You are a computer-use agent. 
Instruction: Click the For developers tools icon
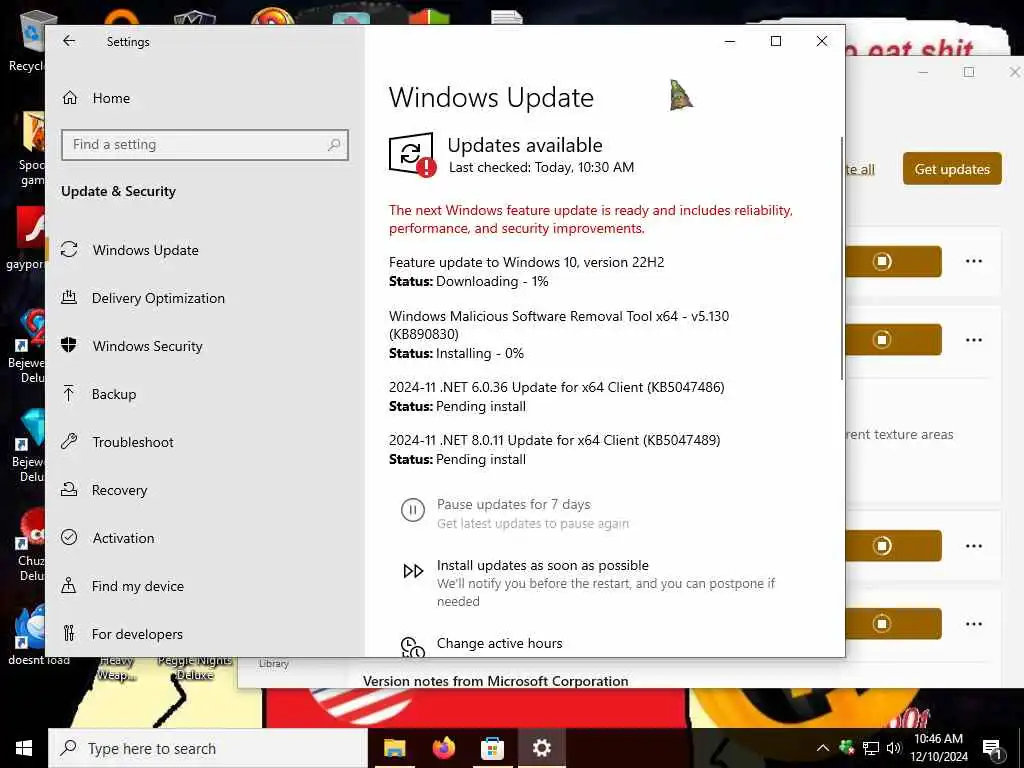pos(69,633)
